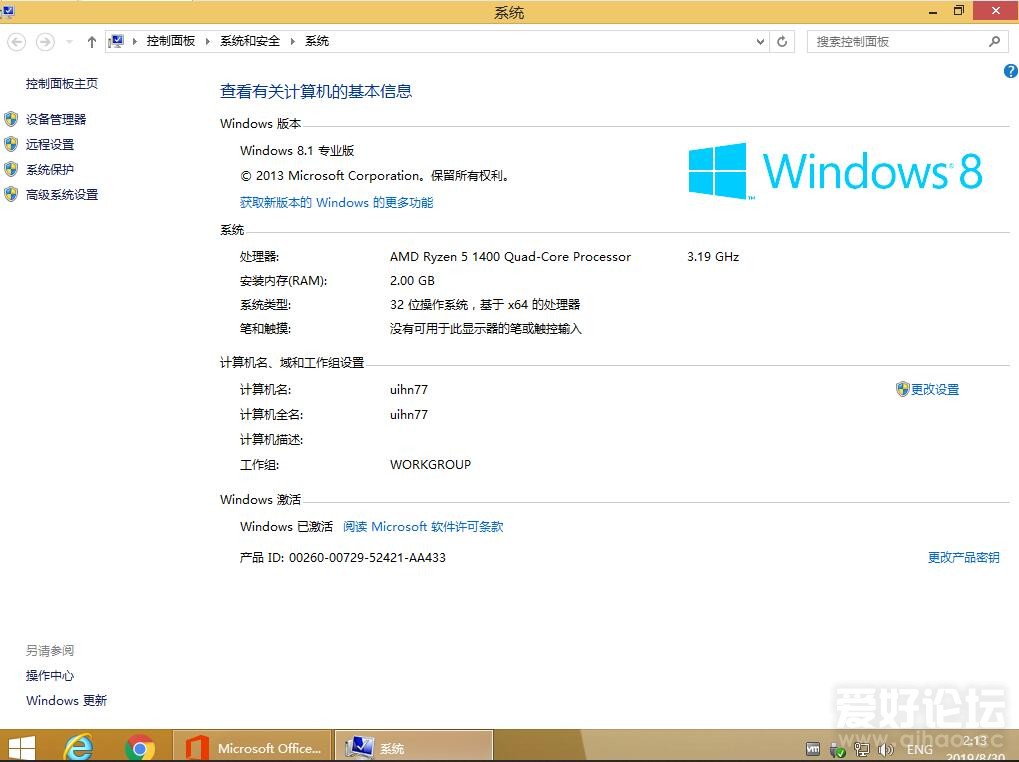Image resolution: width=1019 pixels, height=762 pixels.
Task: Click shield icon beside 高级系统设置
Action: [x=11, y=194]
